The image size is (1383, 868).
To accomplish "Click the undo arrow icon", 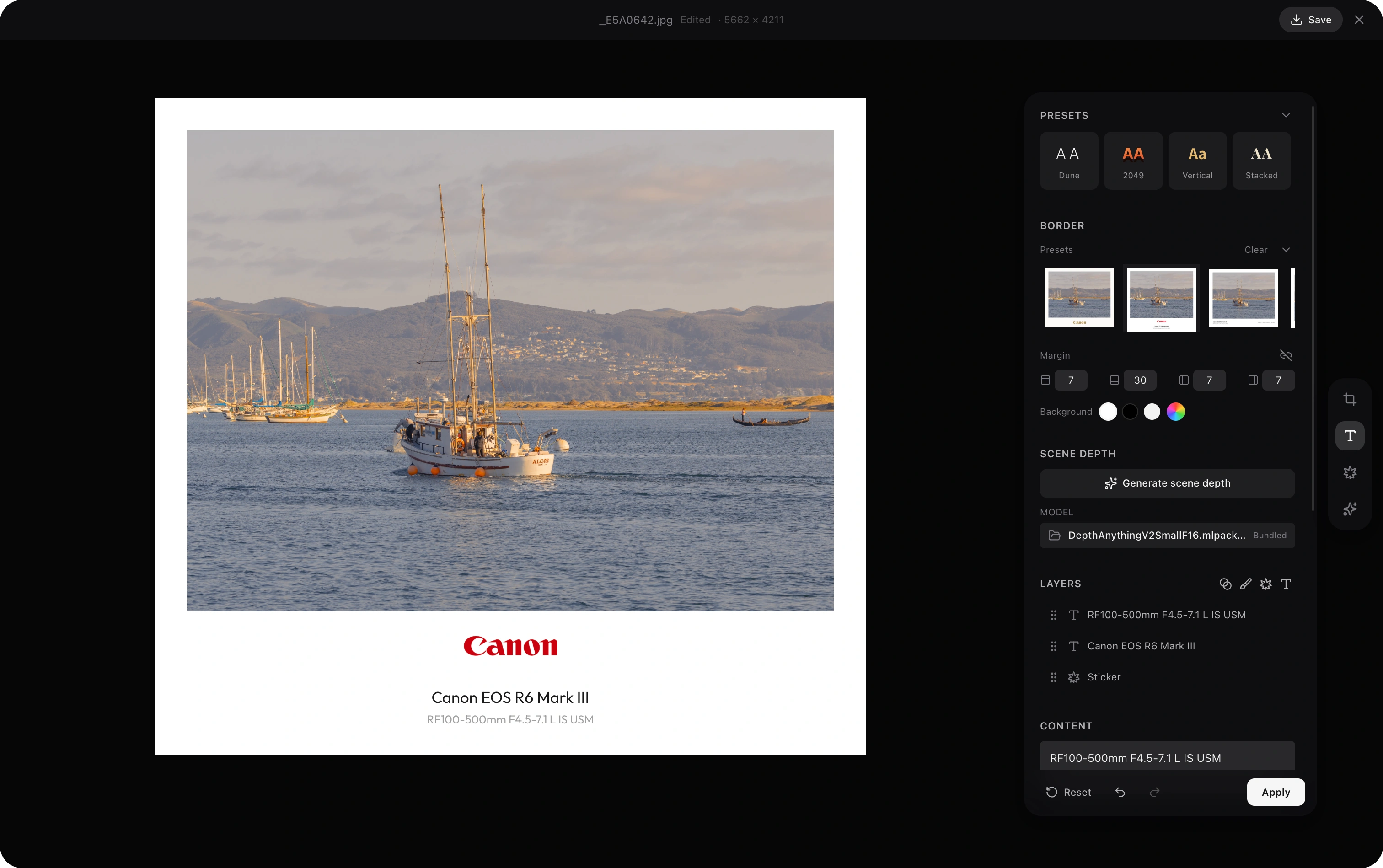I will click(x=1120, y=792).
